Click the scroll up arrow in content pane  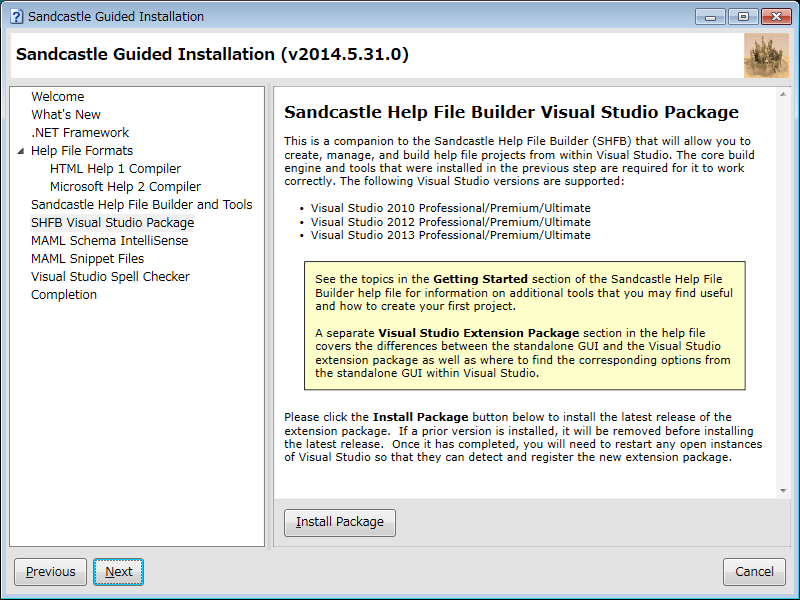pos(783,94)
